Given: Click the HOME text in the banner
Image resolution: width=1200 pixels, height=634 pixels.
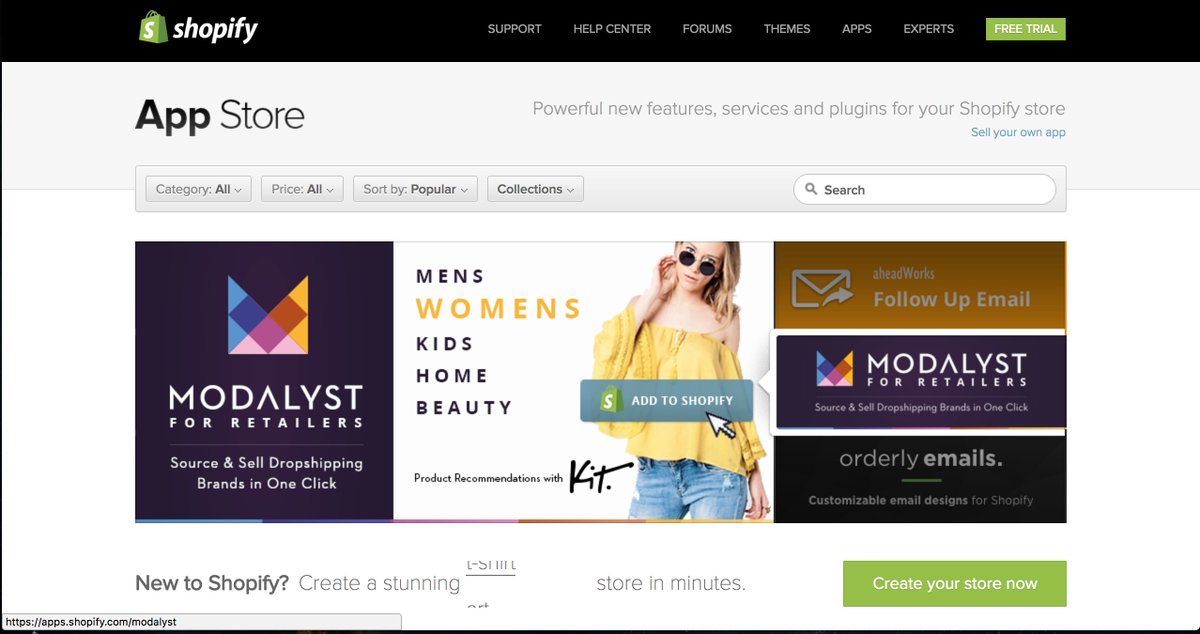Looking at the screenshot, I should (x=452, y=376).
